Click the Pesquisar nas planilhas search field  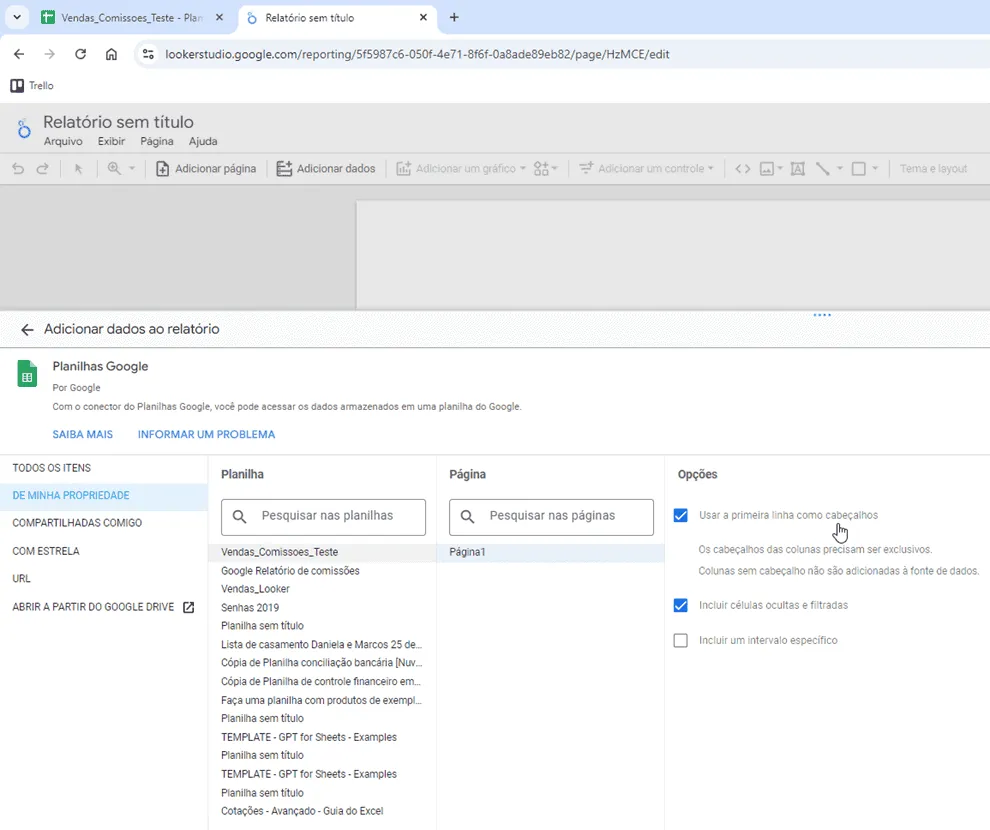(323, 517)
